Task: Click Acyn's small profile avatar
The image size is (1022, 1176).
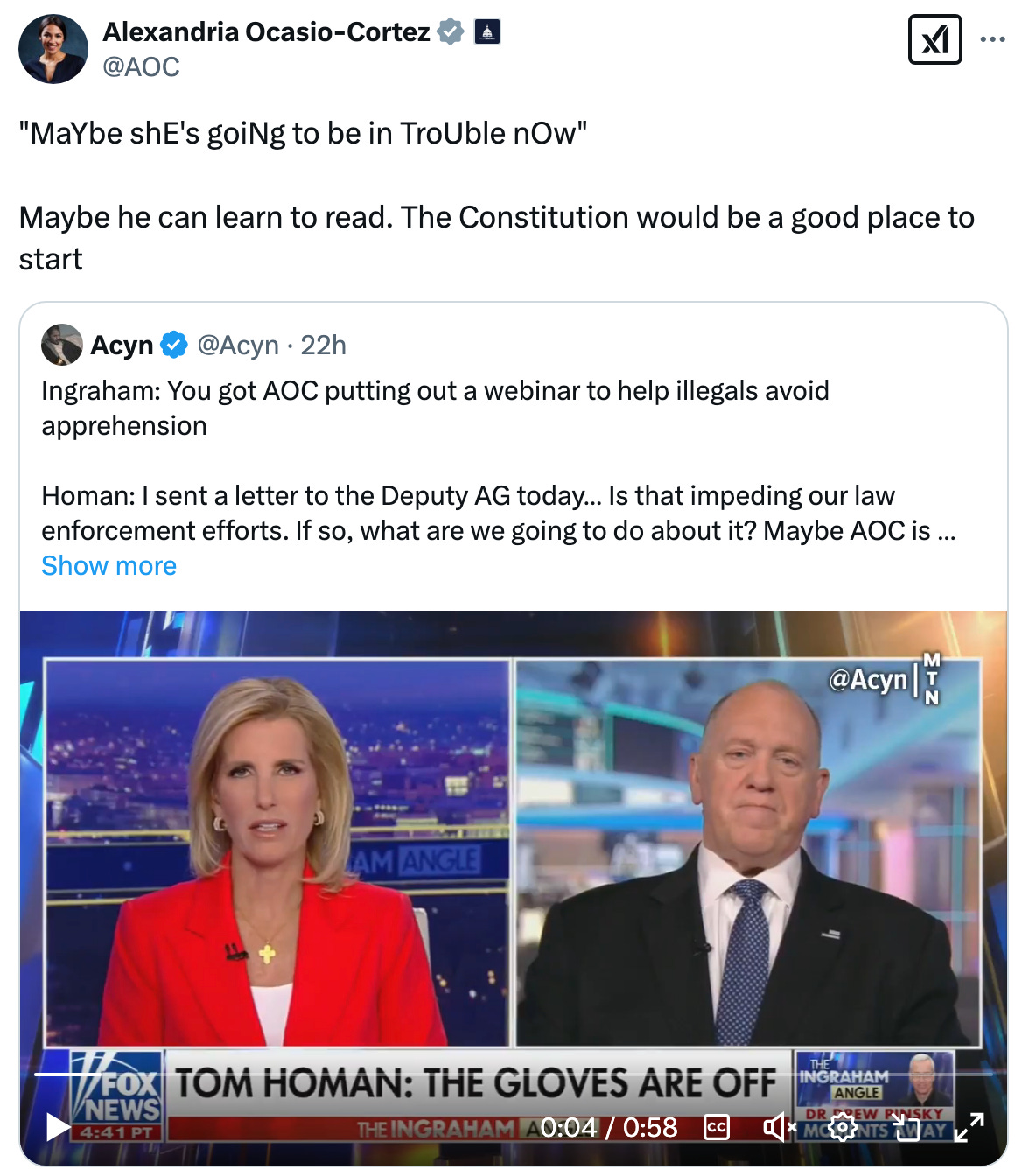Action: click(61, 345)
